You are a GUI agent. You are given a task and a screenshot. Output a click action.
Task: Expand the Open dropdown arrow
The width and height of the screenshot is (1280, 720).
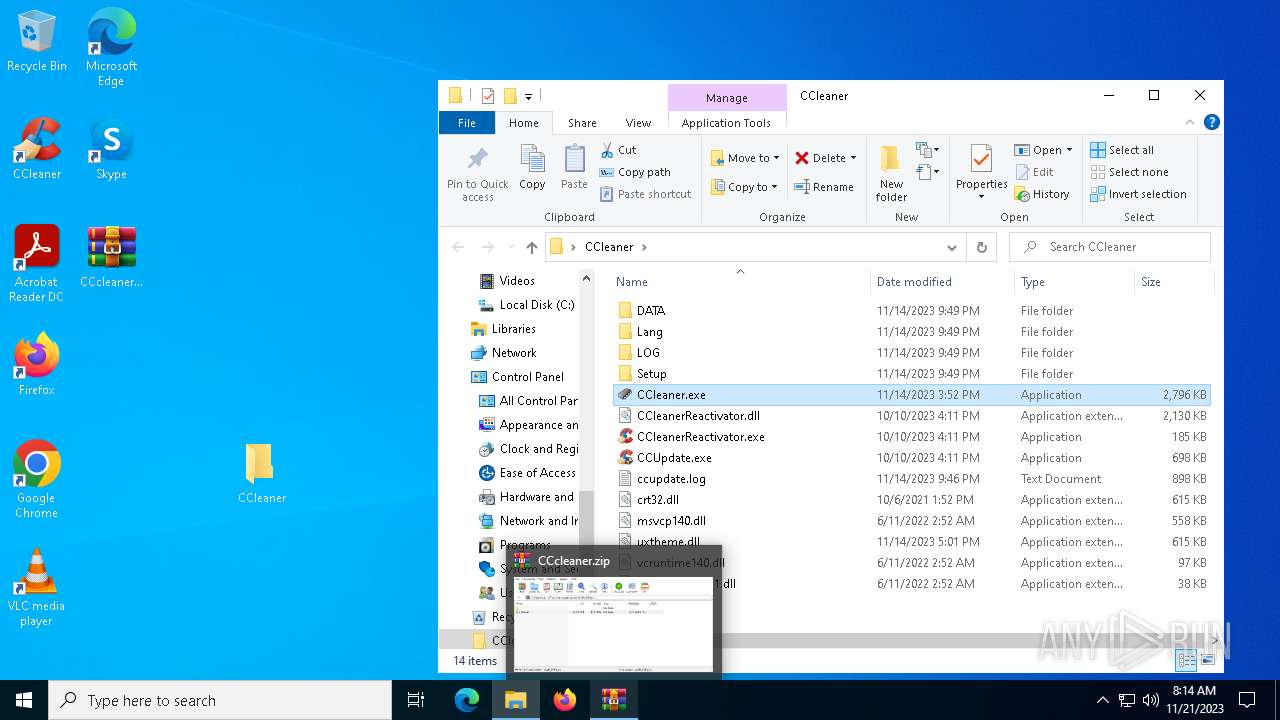tap(1069, 150)
